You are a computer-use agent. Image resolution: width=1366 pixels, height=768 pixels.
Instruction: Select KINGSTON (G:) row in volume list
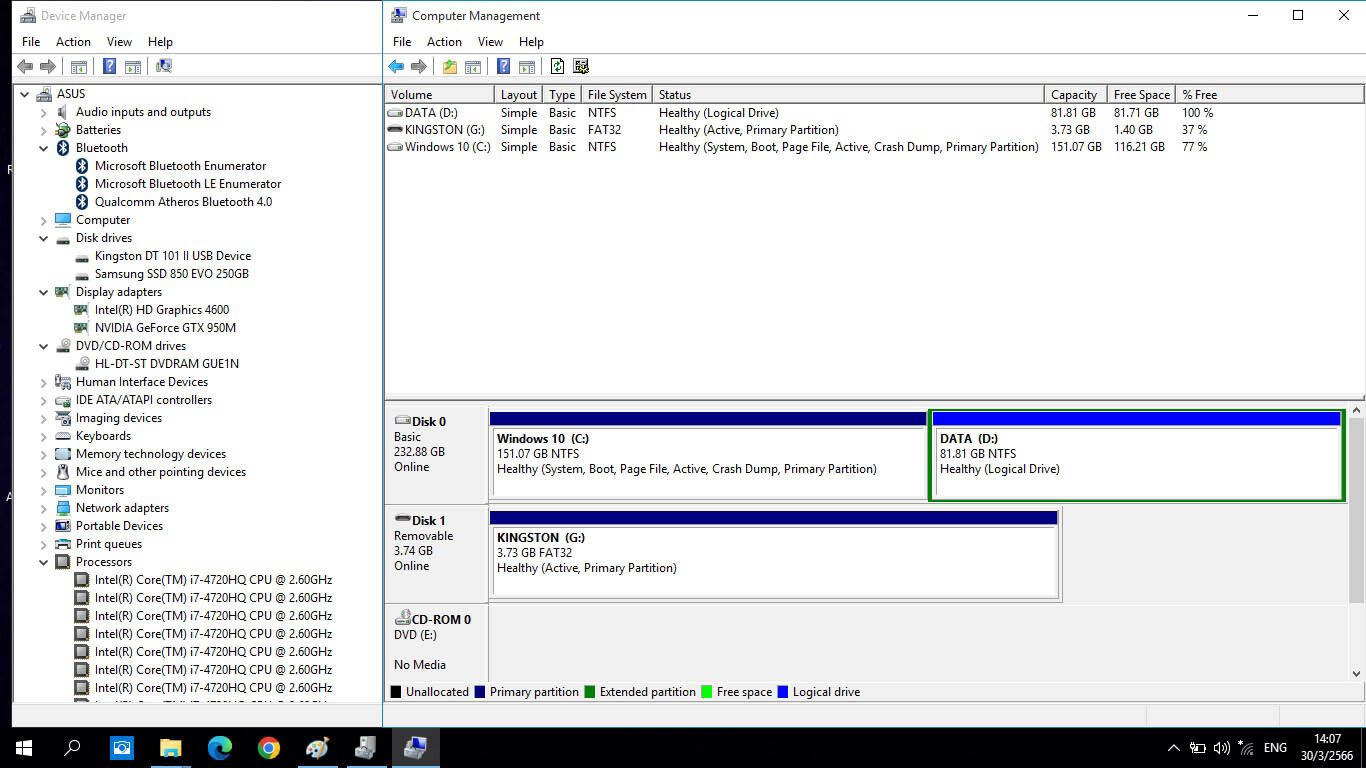pos(874,130)
